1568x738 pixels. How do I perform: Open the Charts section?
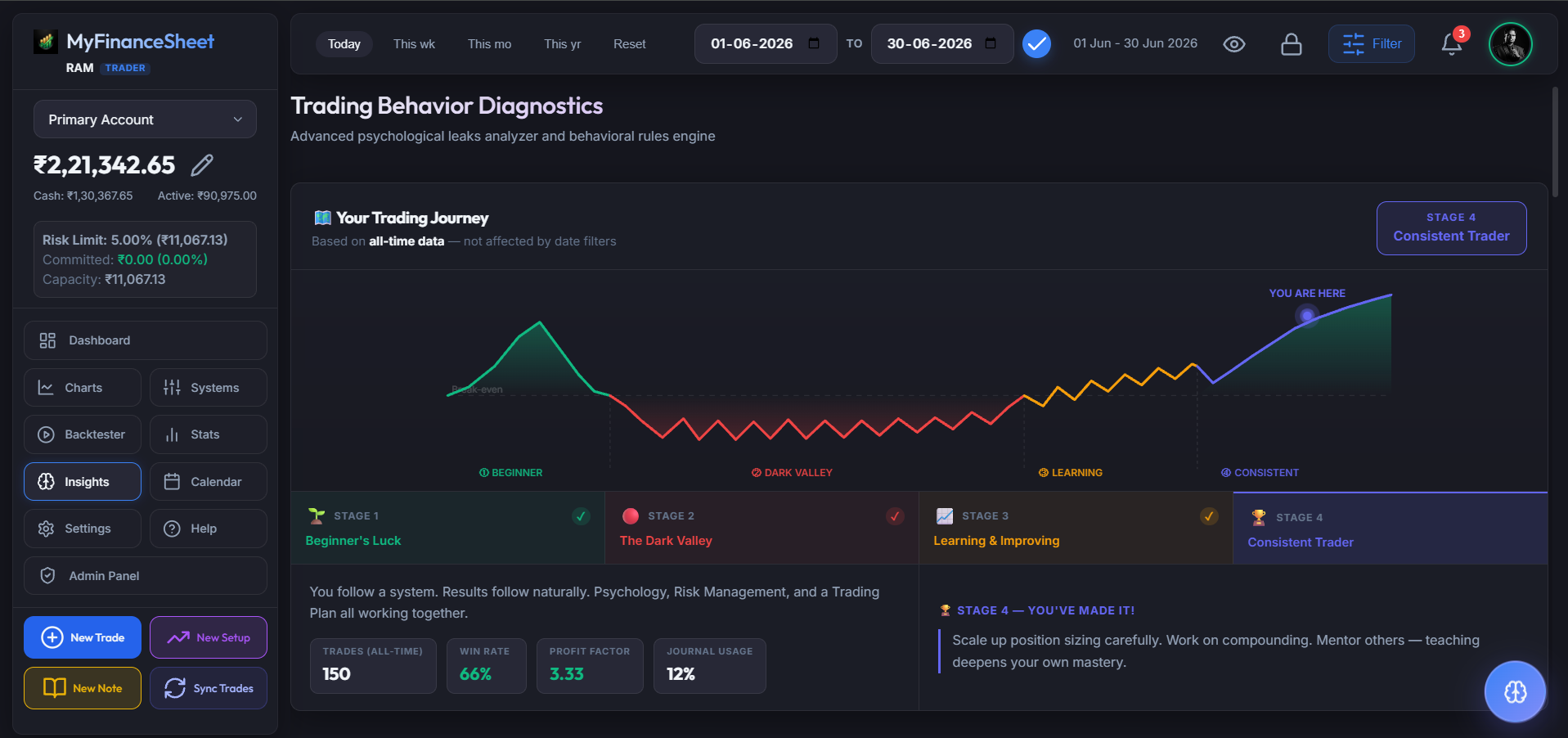pos(83,388)
